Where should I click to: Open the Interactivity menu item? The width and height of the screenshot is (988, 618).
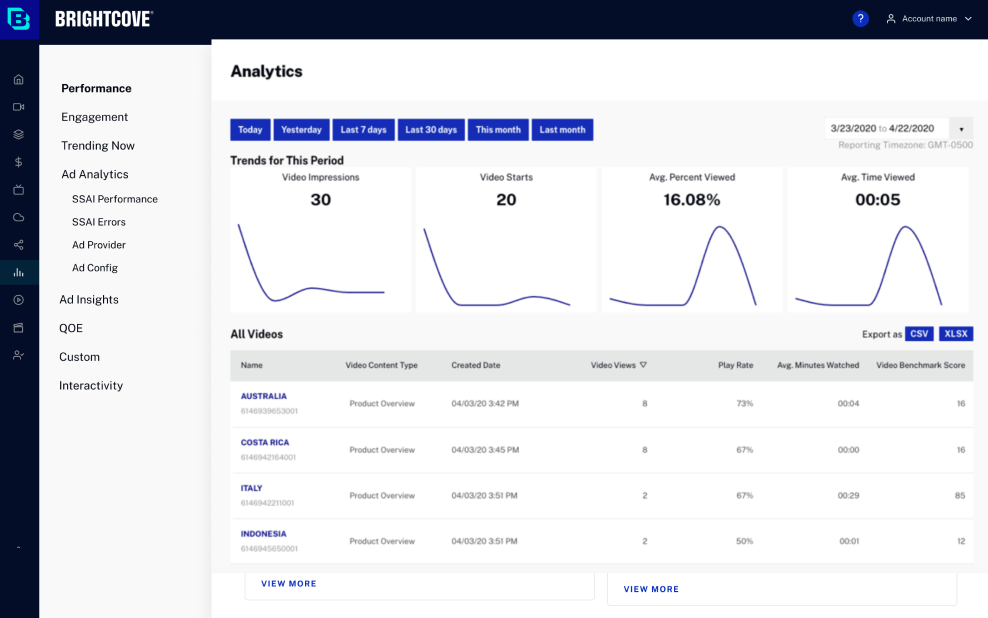coord(91,386)
